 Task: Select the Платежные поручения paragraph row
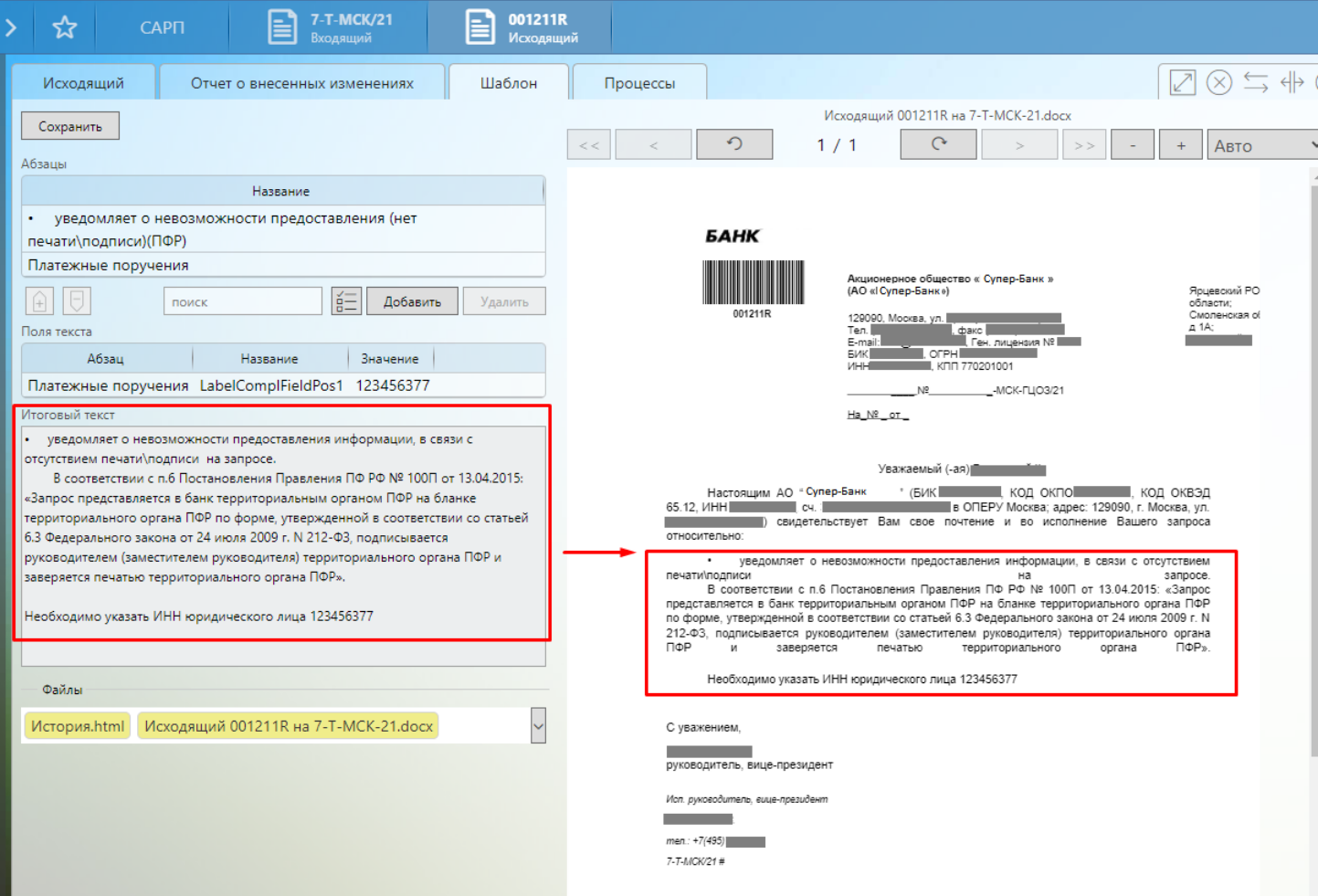(283, 265)
